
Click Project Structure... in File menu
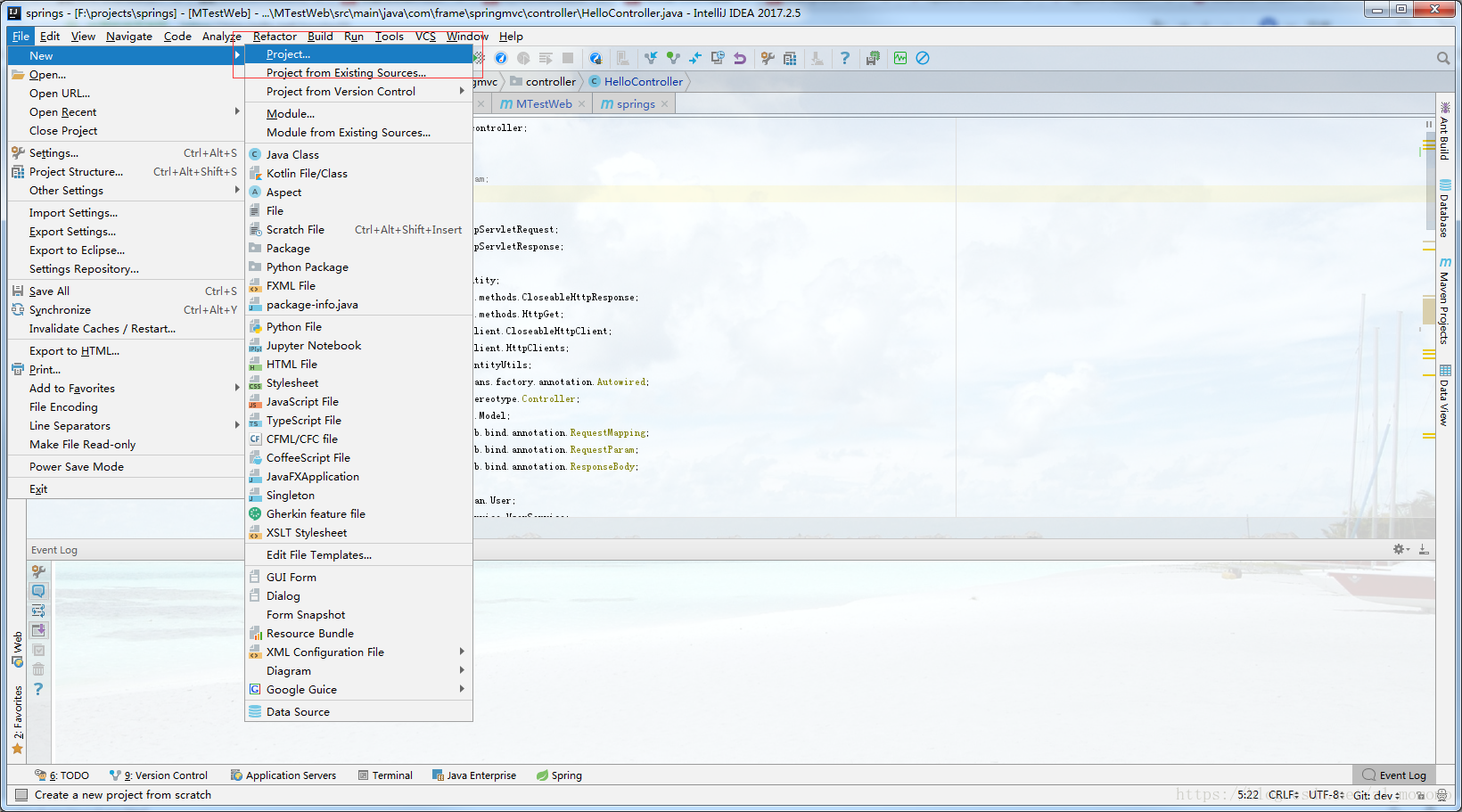(126, 171)
